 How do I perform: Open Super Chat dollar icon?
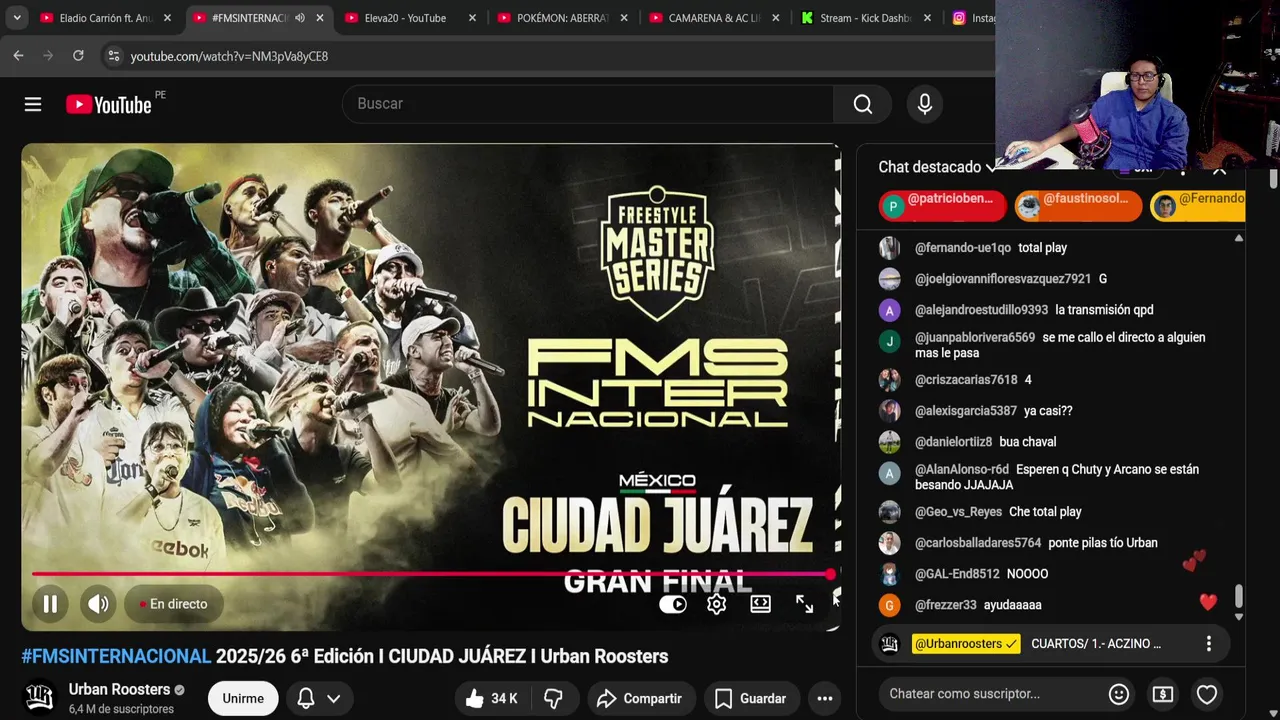point(1162,694)
